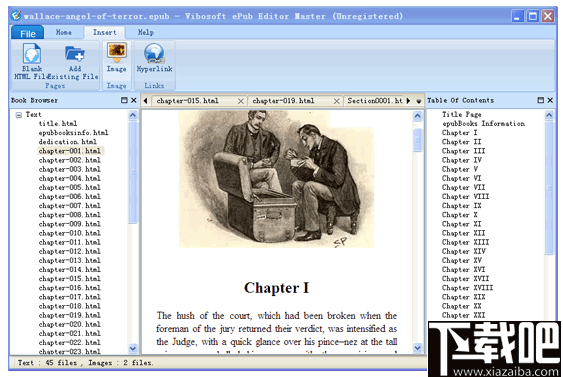Image resolution: width=563 pixels, height=377 pixels.
Task: Select chapter-012.html in Book Browser
Action: 70,251
